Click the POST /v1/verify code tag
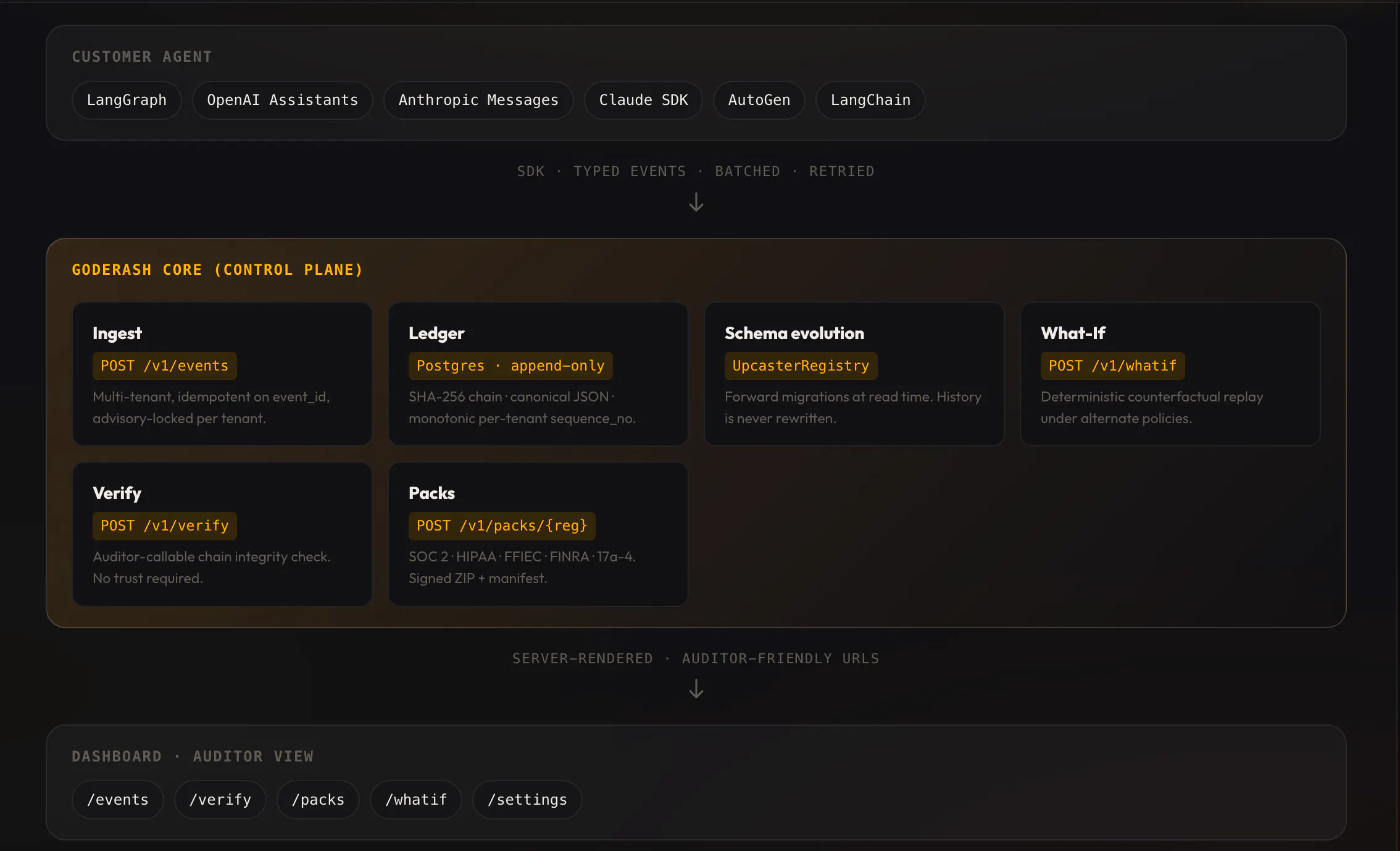The width and height of the screenshot is (1400, 851). [x=165, y=526]
